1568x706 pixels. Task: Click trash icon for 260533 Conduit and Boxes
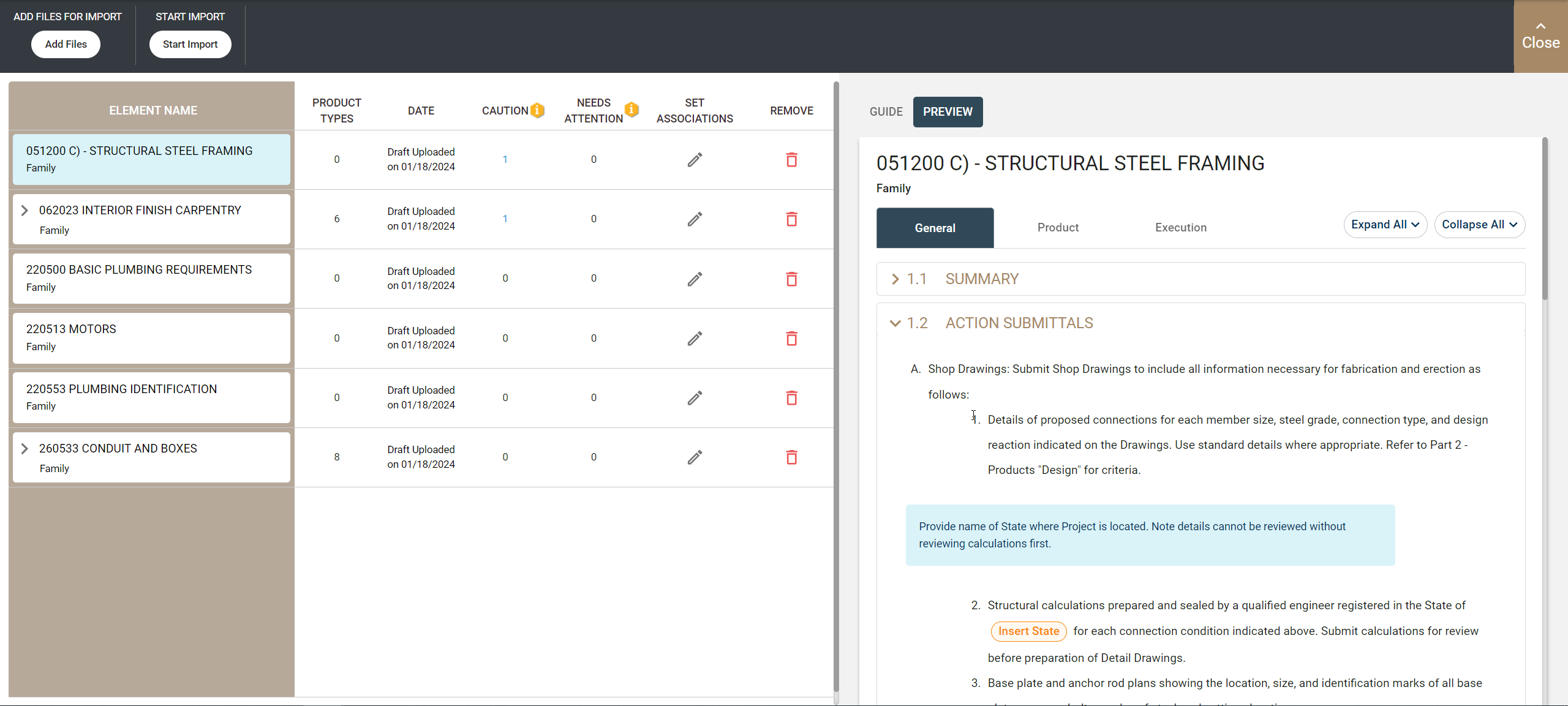click(x=791, y=457)
